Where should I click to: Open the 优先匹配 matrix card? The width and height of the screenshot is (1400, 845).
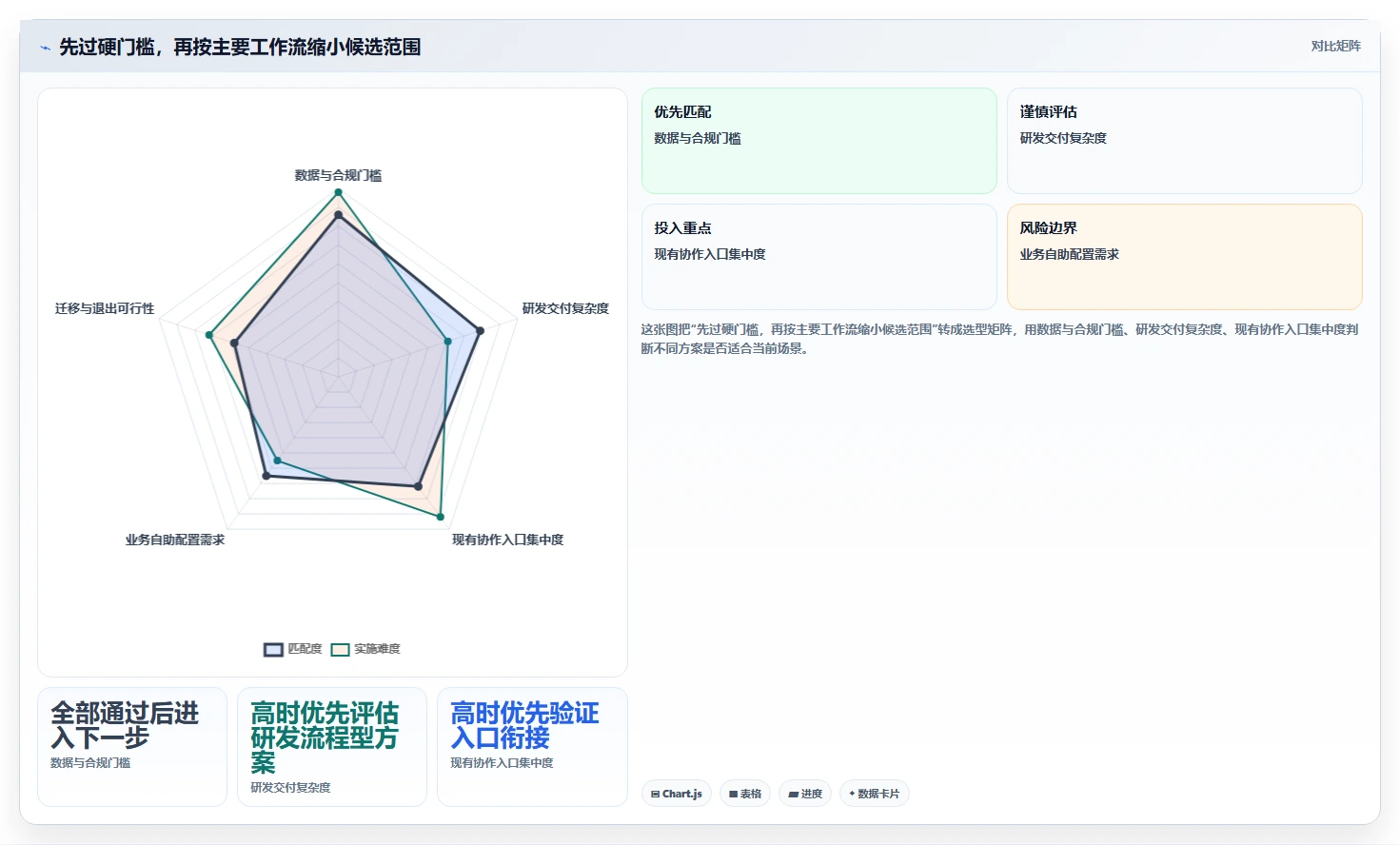click(x=819, y=141)
